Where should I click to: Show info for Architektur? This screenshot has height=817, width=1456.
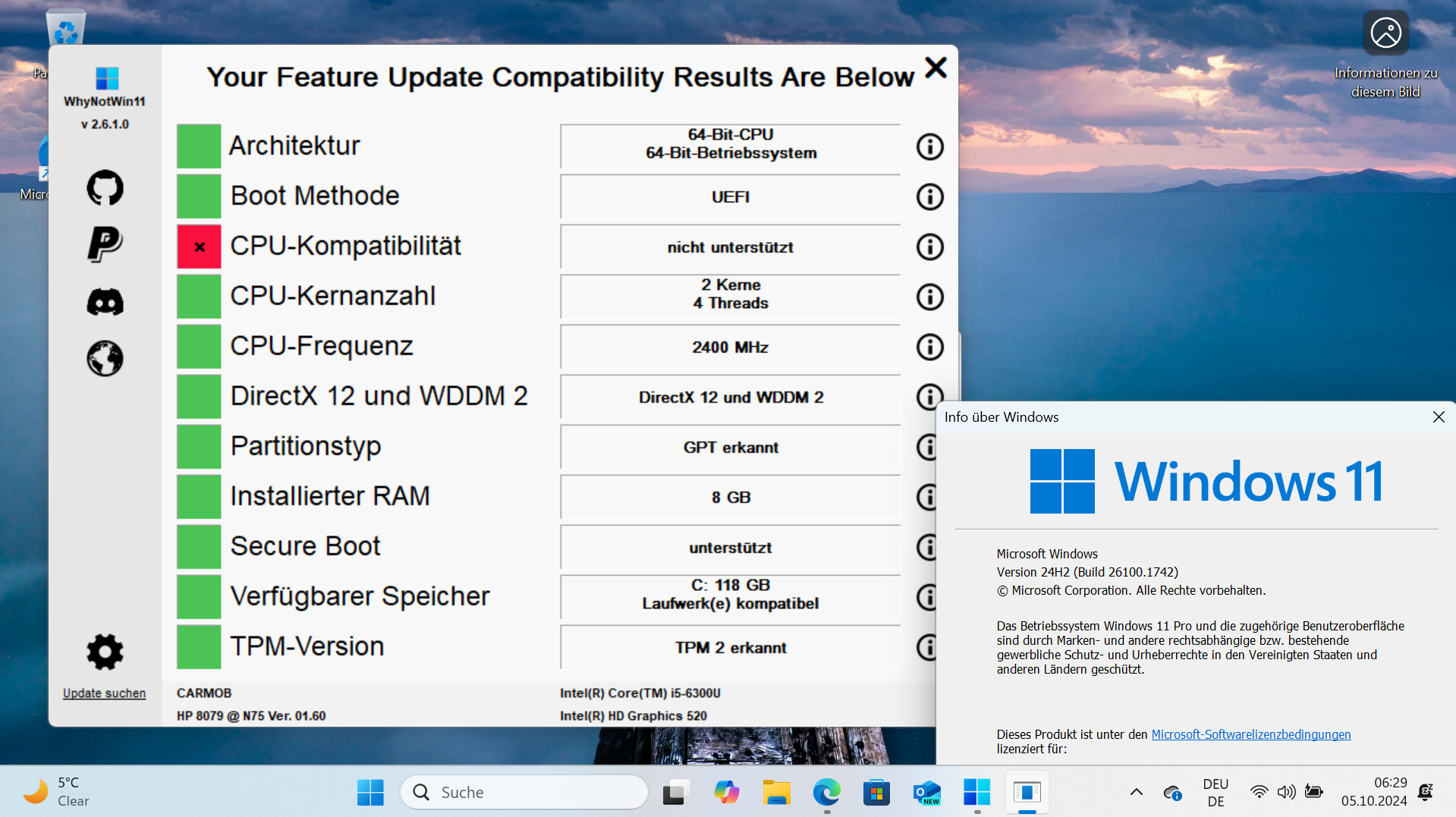pyautogui.click(x=929, y=146)
